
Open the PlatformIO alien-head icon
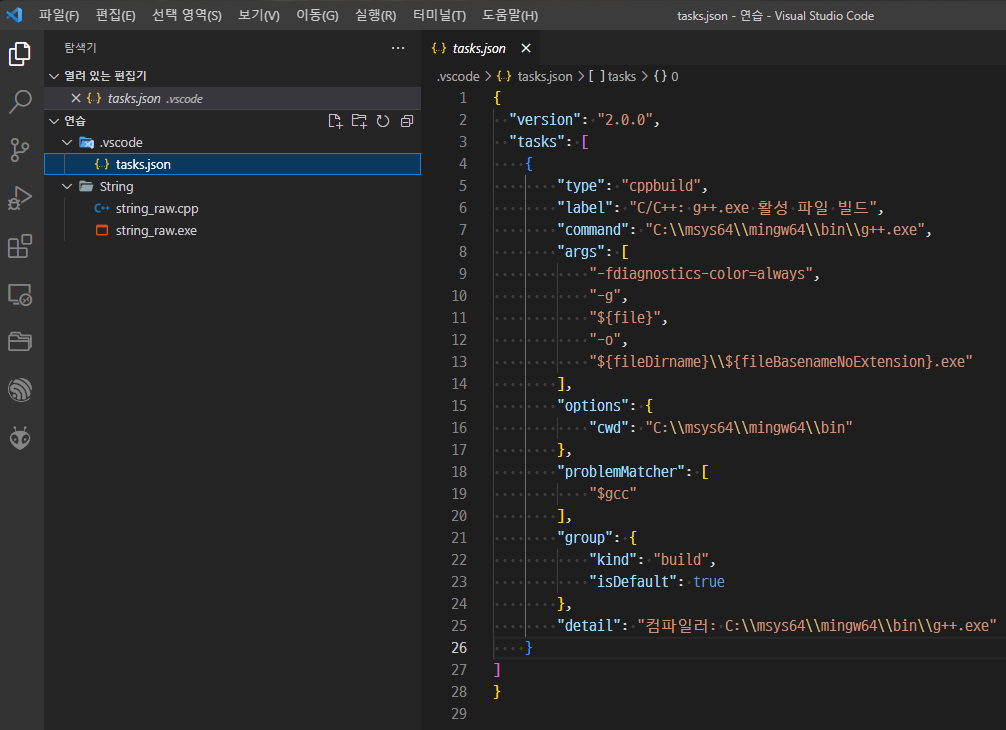tap(20, 438)
